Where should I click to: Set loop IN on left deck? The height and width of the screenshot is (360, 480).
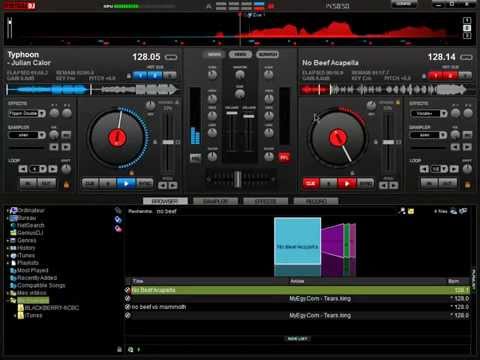28,184
